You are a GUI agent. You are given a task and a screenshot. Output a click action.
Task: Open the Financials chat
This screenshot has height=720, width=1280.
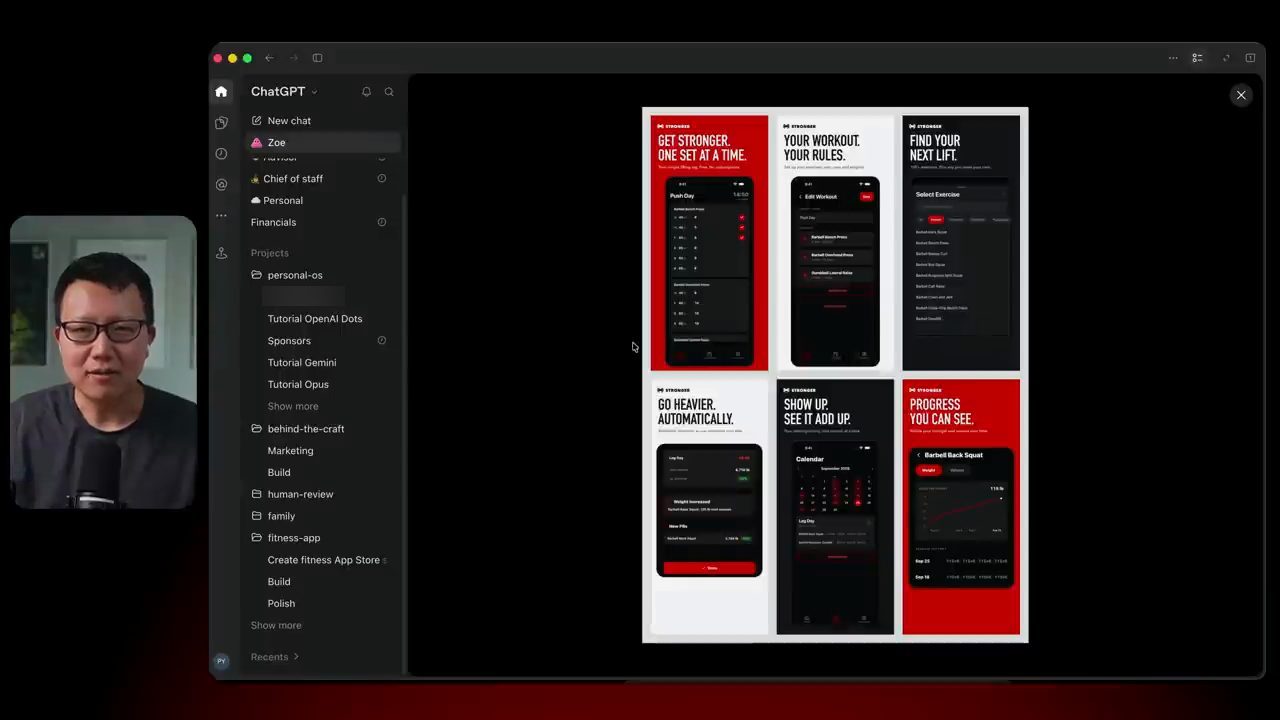coord(321,222)
